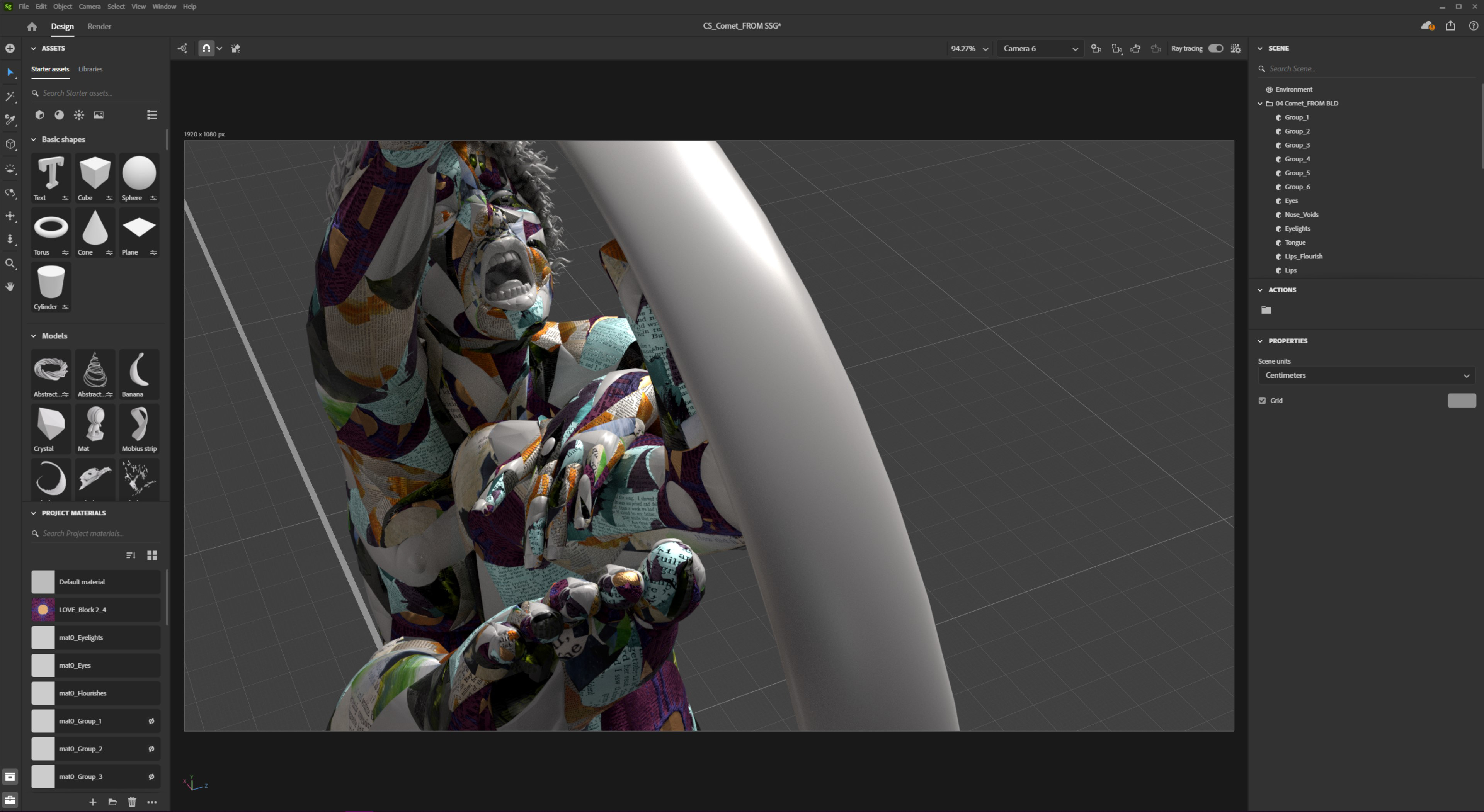The height and width of the screenshot is (812, 1484).
Task: Toggle the snapping magnet button
Action: 206,48
